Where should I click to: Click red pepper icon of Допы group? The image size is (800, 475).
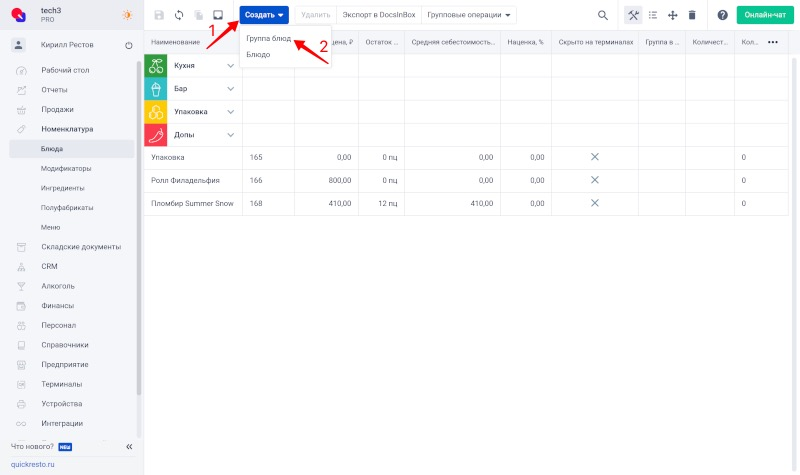(x=156, y=135)
